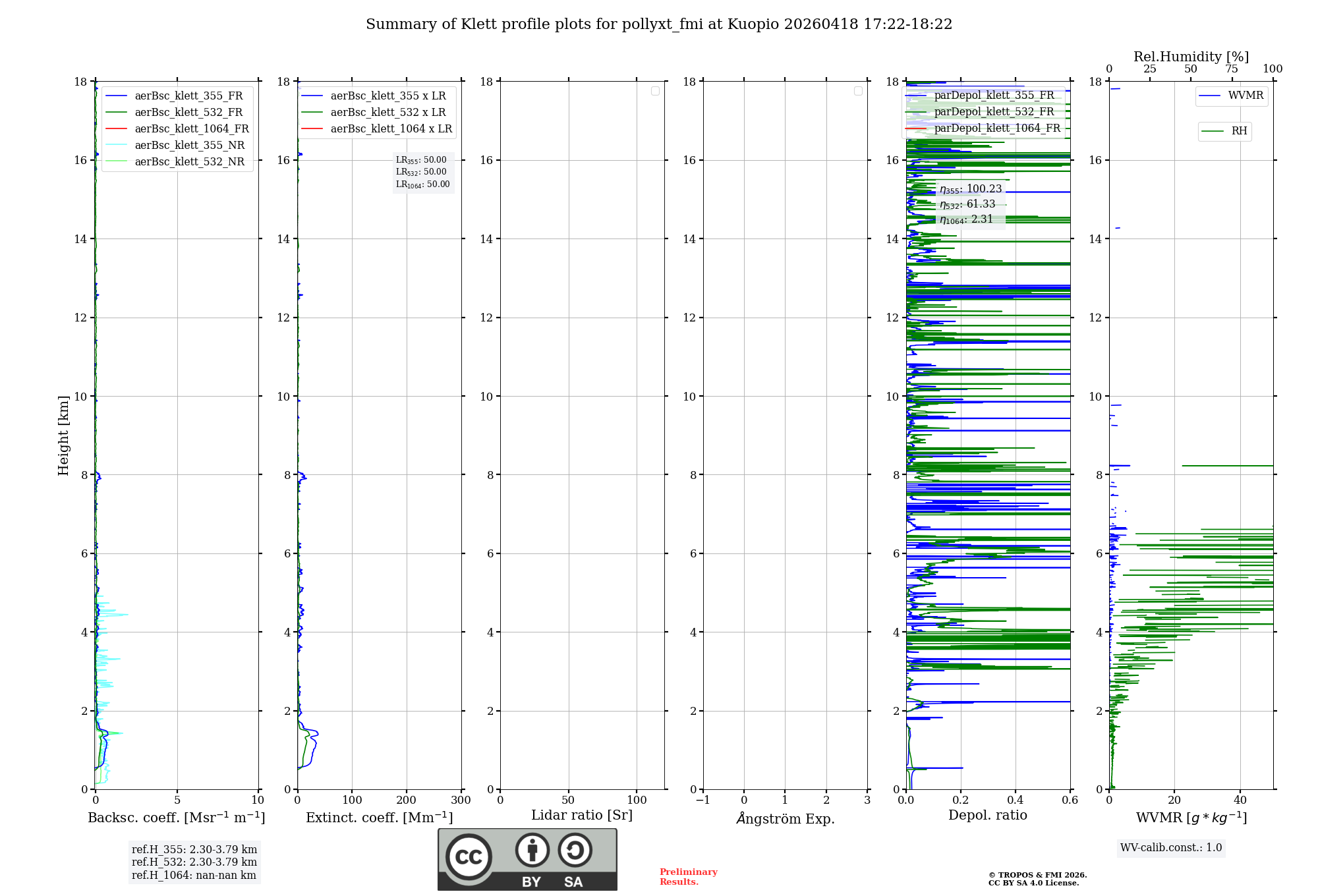Screen dimensions: 1318x896
Task: Click the attribution person icon in license badge
Action: (x=532, y=850)
